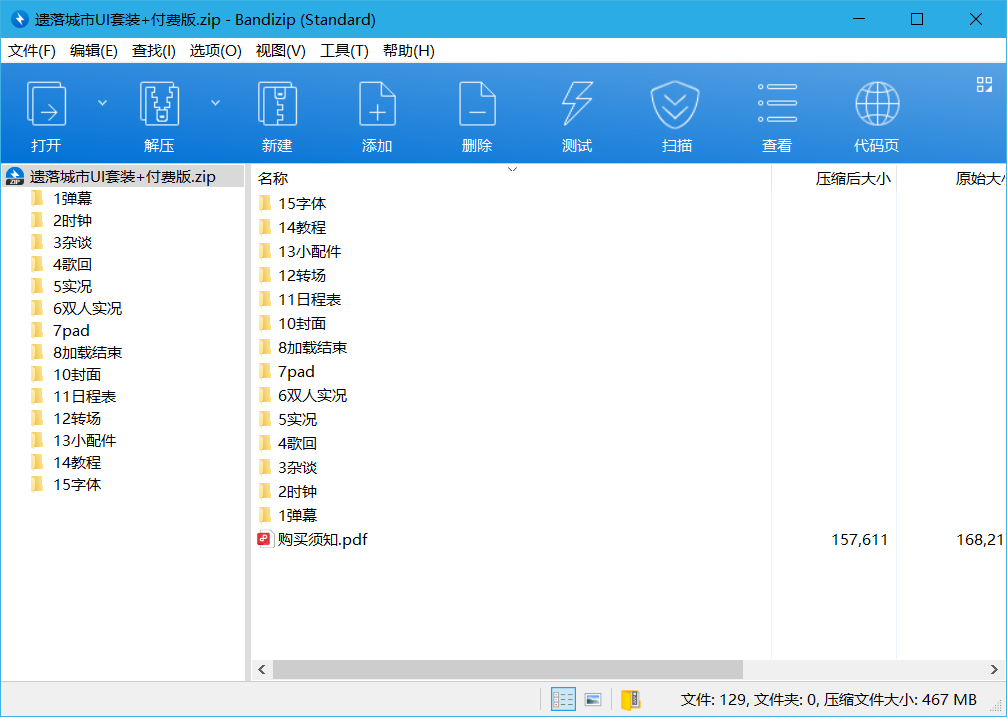Viewport: 1007px width, 717px height.
Task: Switch to details view in status bar
Action: point(563,699)
